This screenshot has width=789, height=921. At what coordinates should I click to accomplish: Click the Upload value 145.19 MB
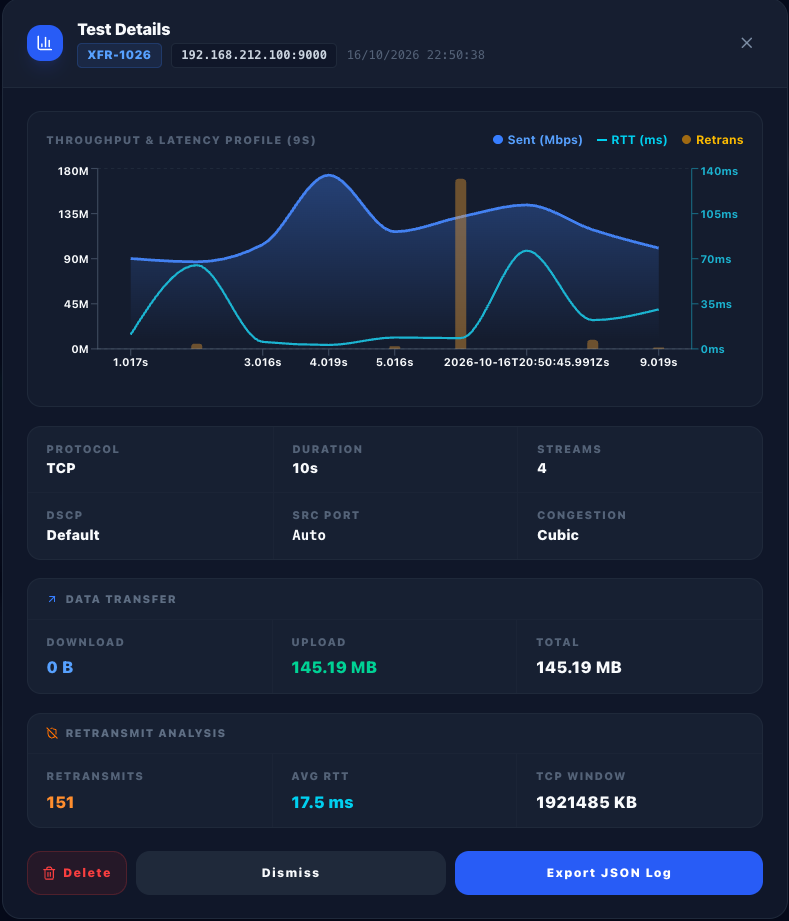coord(334,667)
